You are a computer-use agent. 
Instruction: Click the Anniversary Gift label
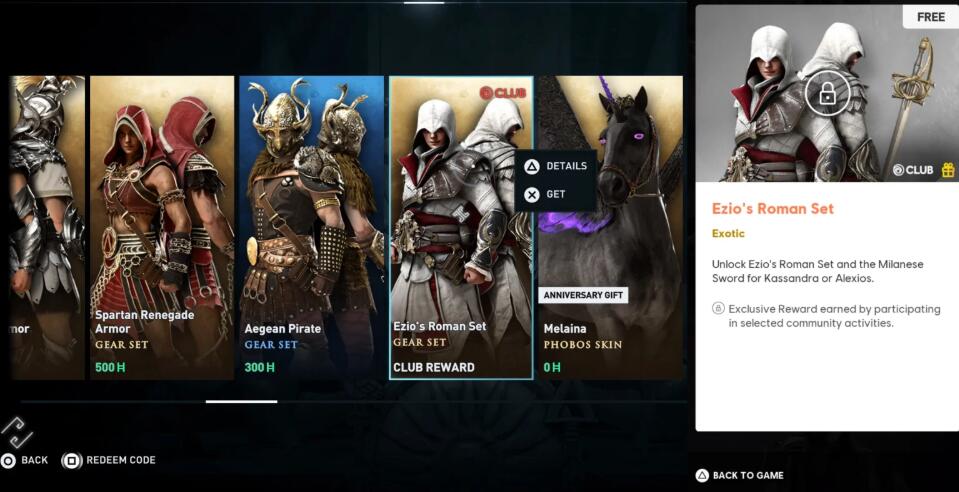pos(583,295)
